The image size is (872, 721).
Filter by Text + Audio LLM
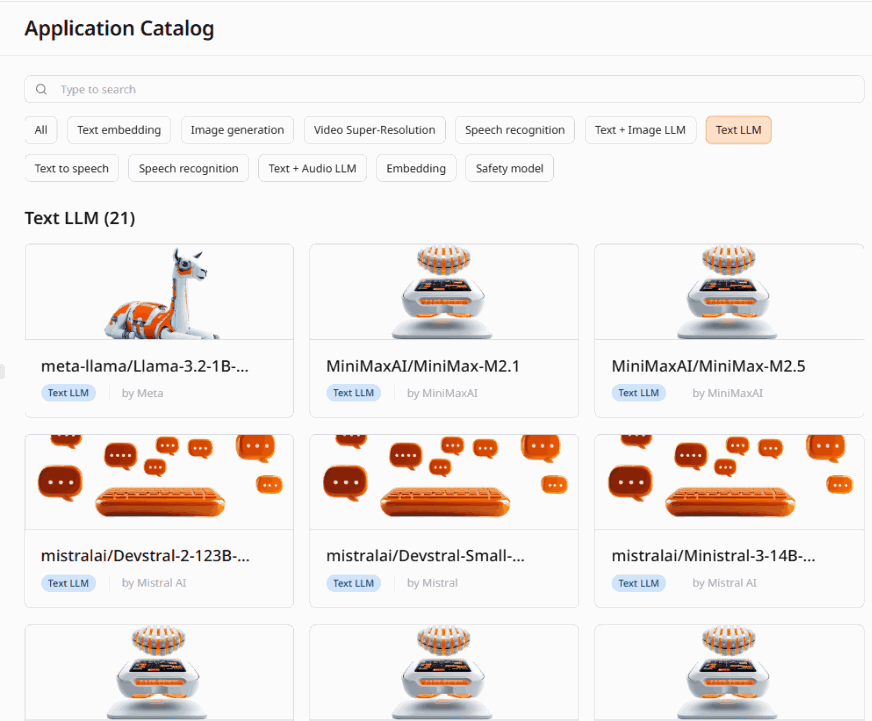[313, 168]
